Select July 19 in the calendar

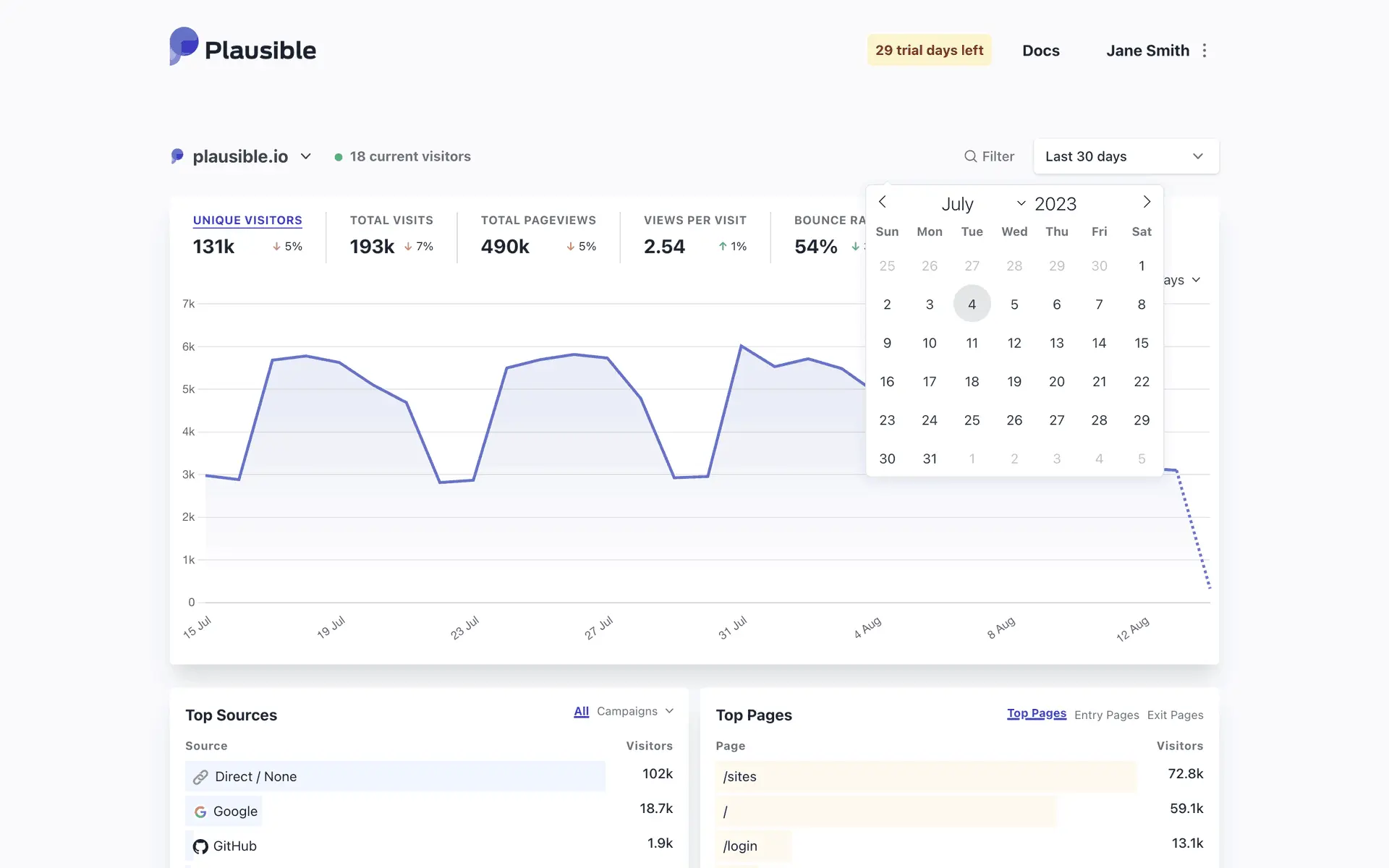[1014, 381]
